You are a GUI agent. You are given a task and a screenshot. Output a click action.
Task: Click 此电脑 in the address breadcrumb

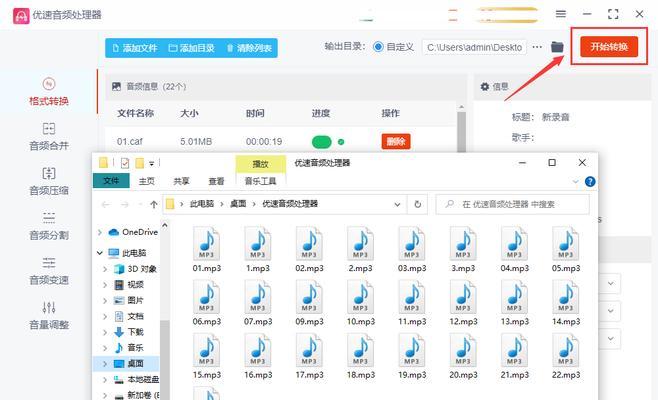[x=202, y=204]
